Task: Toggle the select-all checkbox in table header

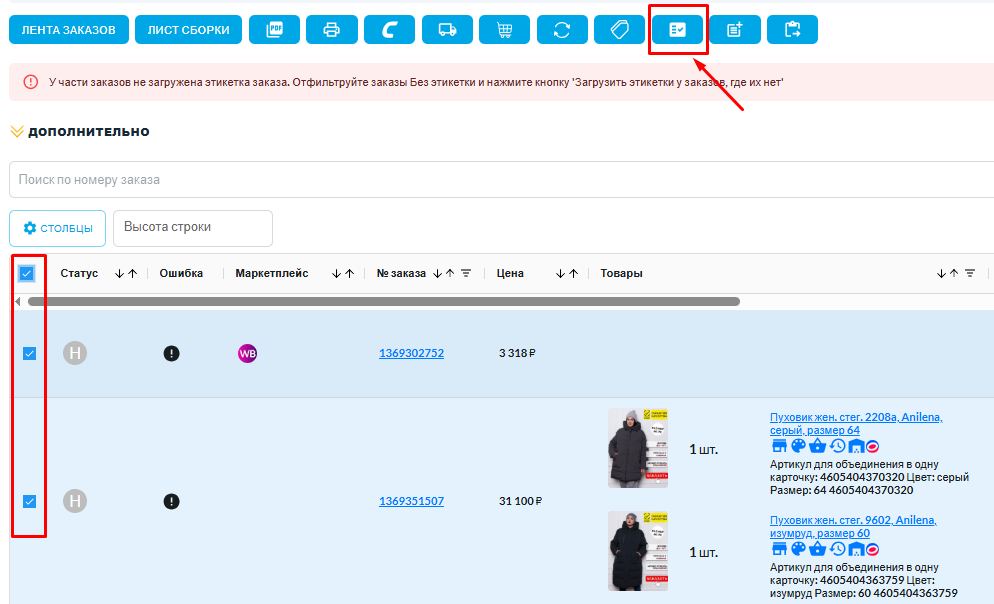Action: tap(28, 273)
